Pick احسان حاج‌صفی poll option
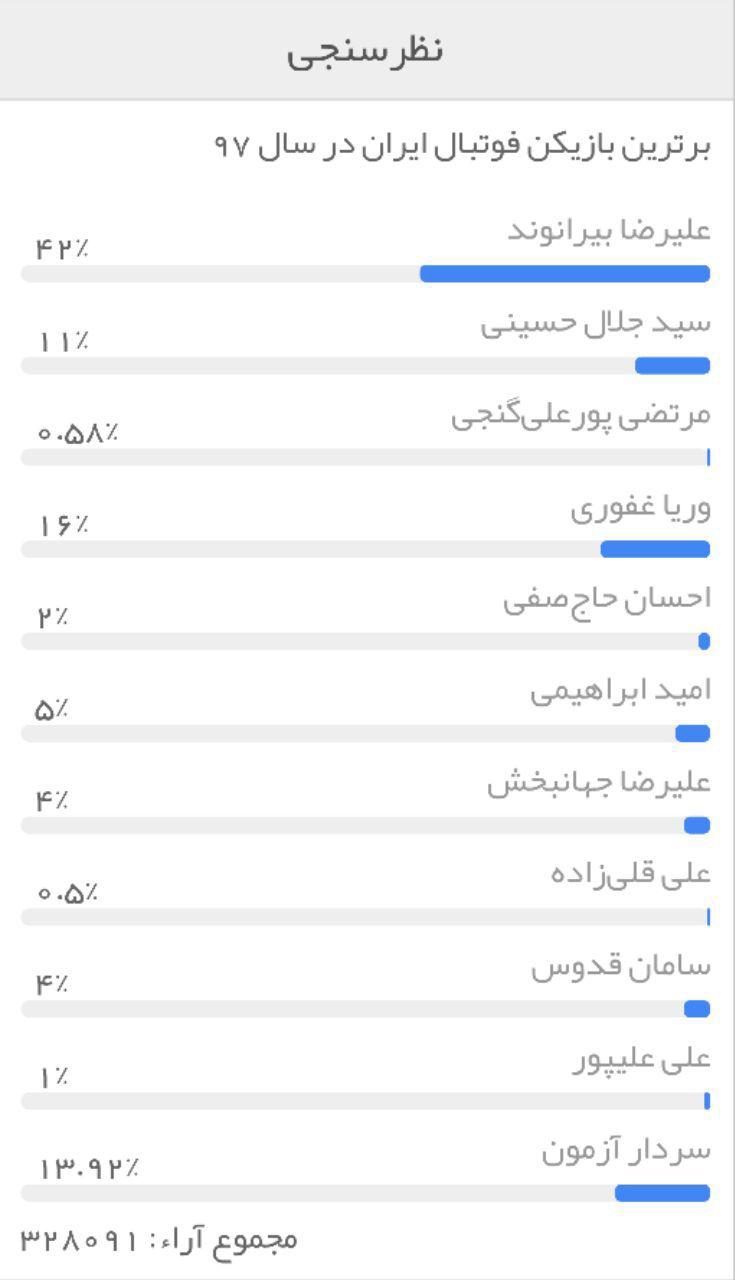Screen dimensions: 735x1280 [606, 599]
